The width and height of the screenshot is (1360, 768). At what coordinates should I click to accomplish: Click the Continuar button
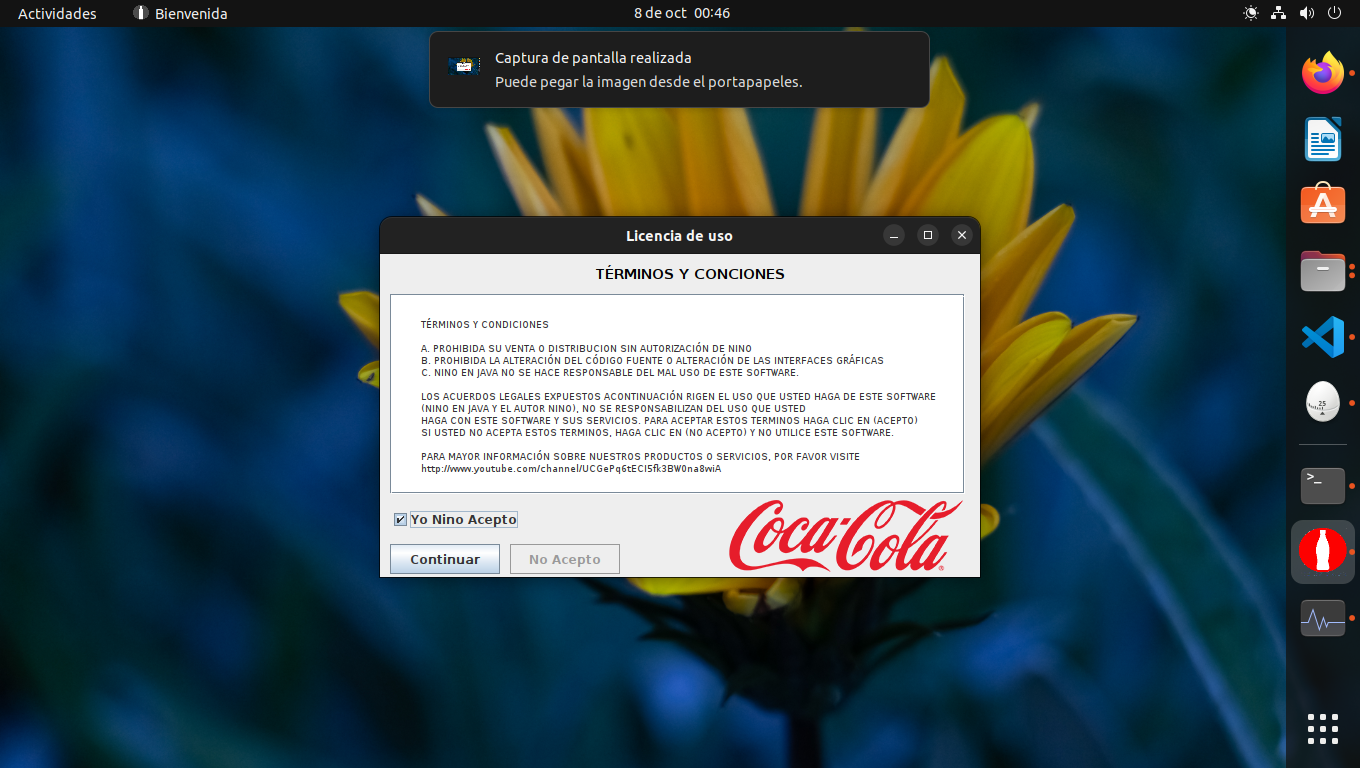tap(445, 559)
